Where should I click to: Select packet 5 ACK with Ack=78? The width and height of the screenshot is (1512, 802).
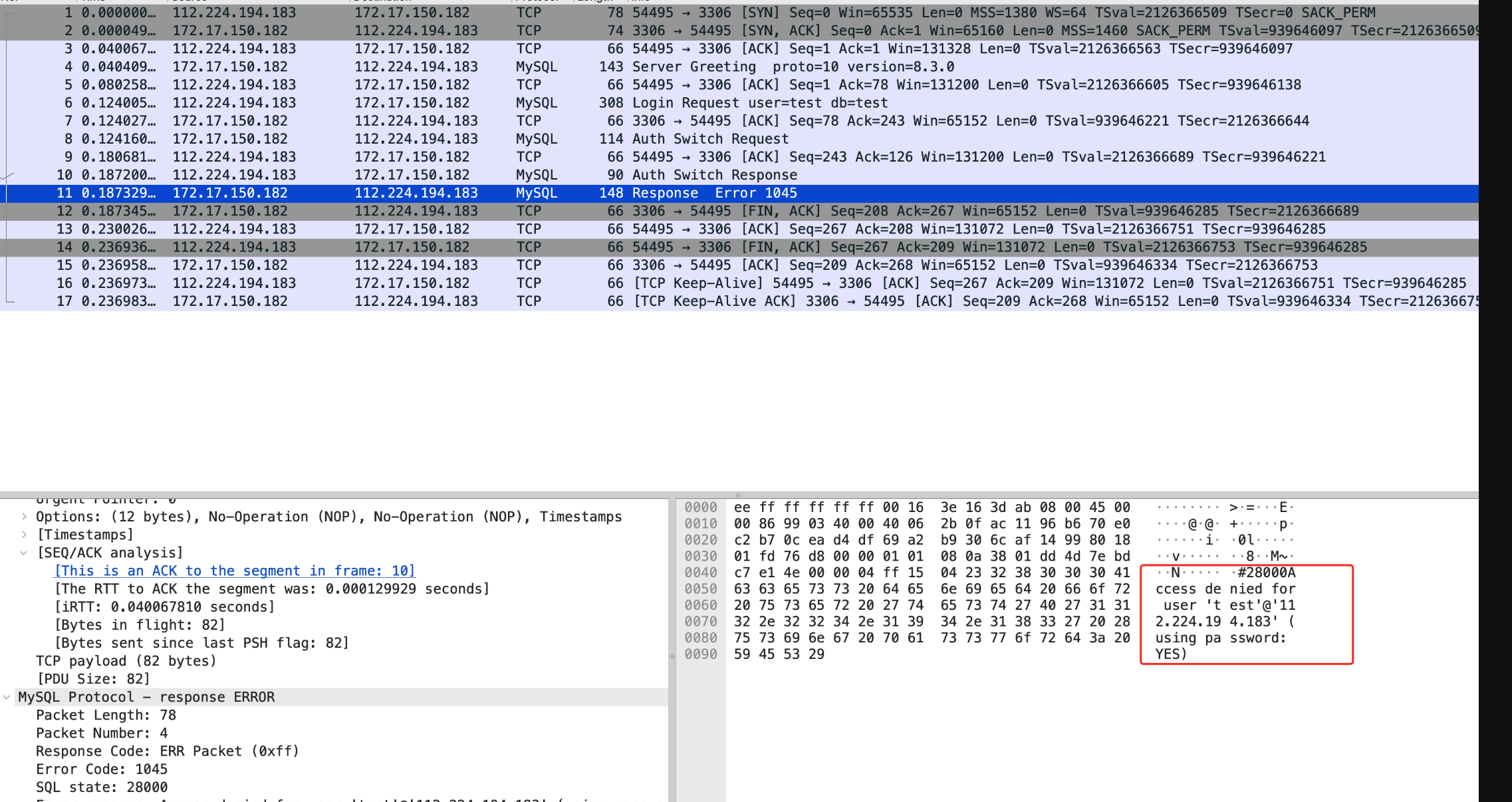(x=739, y=84)
